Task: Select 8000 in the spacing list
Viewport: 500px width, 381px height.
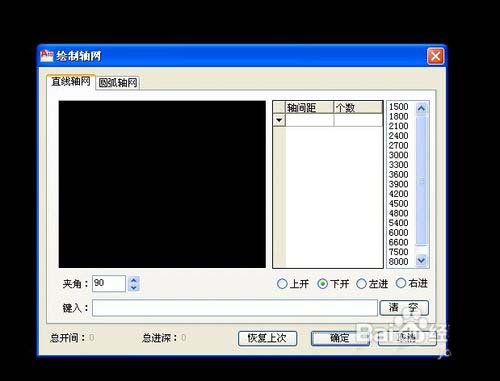Action: pos(399,261)
